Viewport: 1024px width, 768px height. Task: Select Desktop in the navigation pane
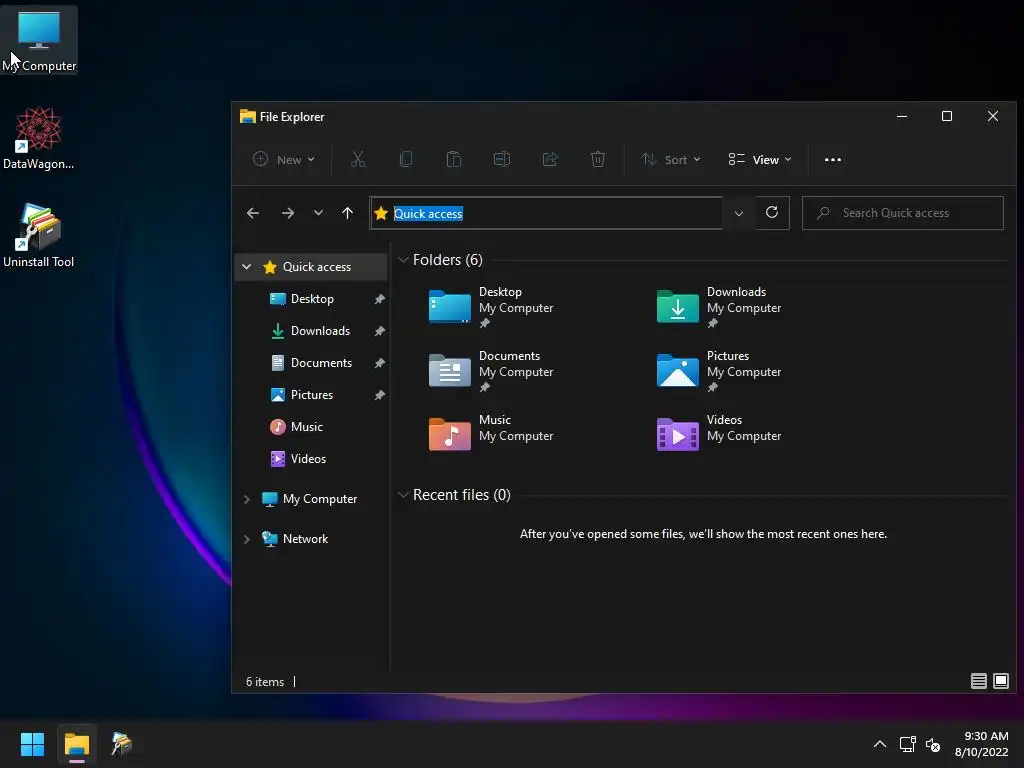(x=312, y=298)
